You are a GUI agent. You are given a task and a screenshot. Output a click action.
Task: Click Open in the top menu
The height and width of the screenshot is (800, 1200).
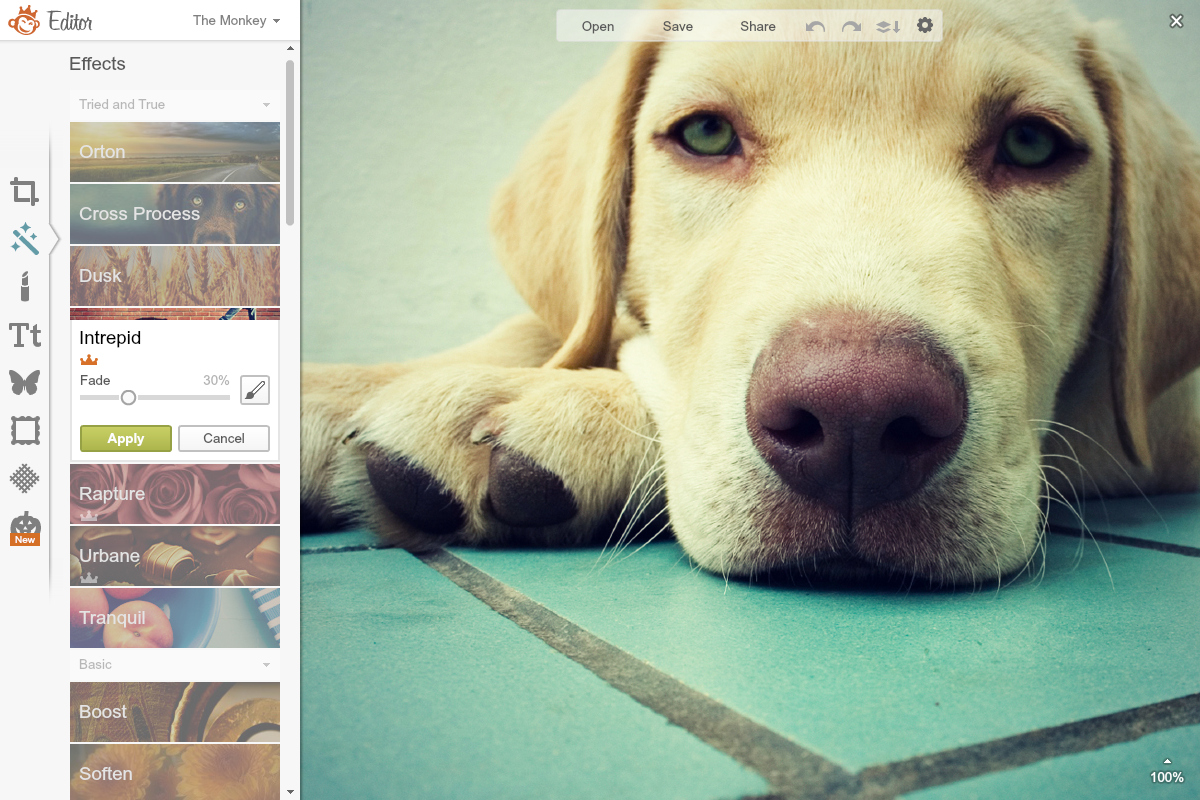pyautogui.click(x=598, y=27)
